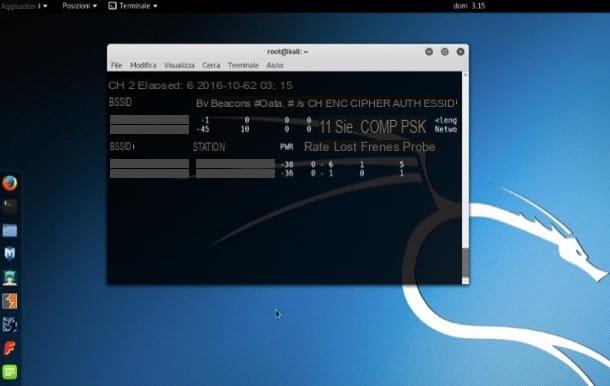Open the Files folder icon in dock
This screenshot has width=610, height=386.
coord(9,230)
